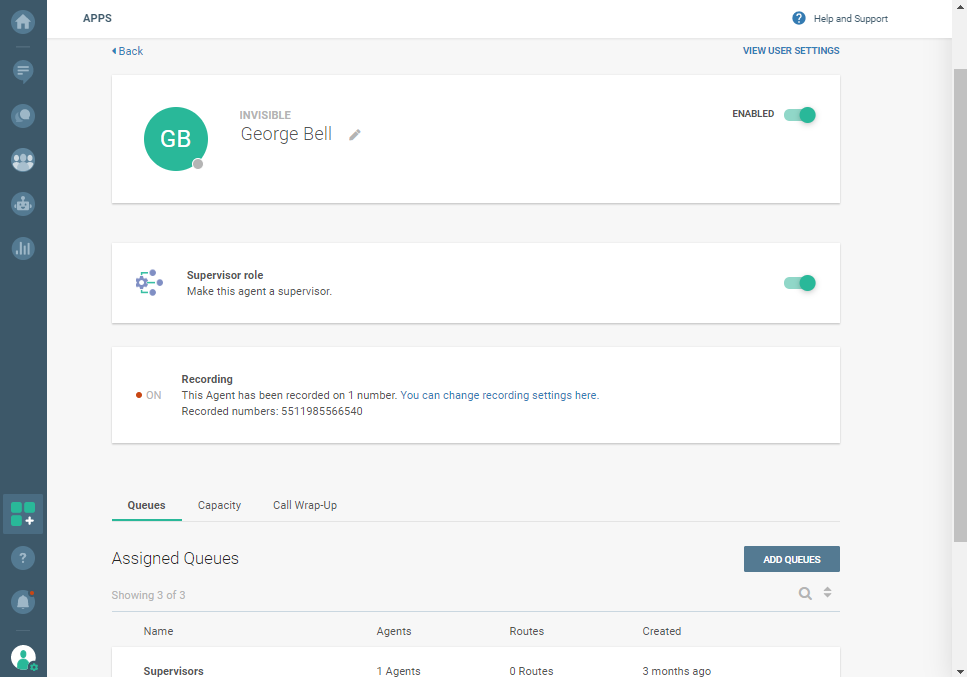Go Back to previous page
967x677 pixels.
click(x=127, y=51)
